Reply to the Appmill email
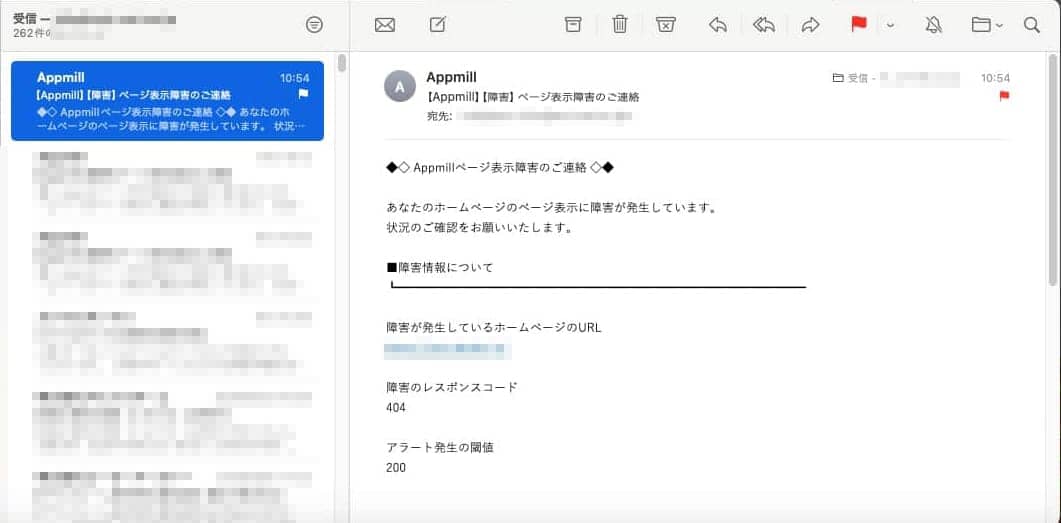1061x523 pixels. click(718, 25)
